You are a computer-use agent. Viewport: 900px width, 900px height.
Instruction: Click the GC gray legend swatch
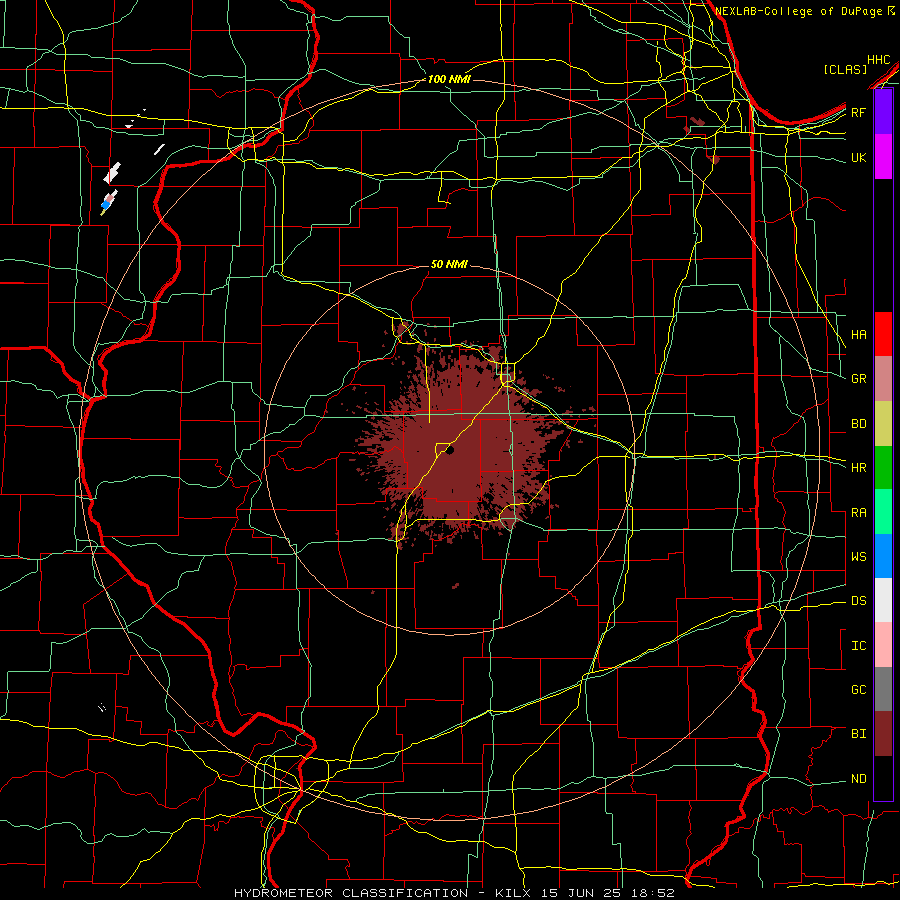coord(883,689)
